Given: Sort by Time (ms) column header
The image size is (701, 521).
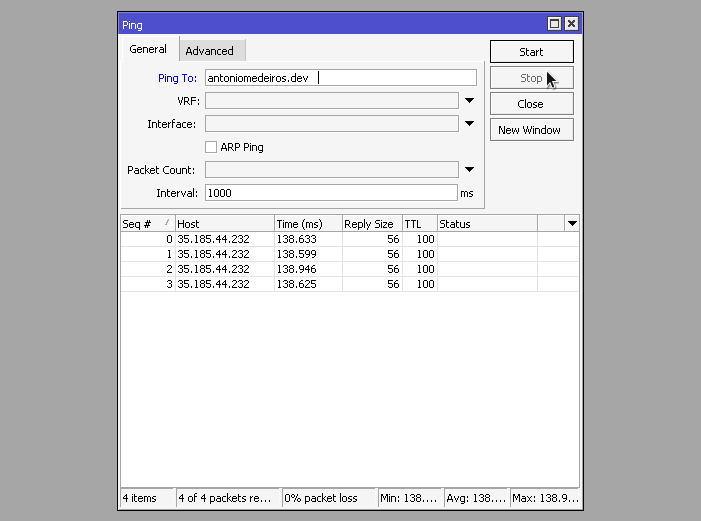Looking at the screenshot, I should [x=307, y=224].
